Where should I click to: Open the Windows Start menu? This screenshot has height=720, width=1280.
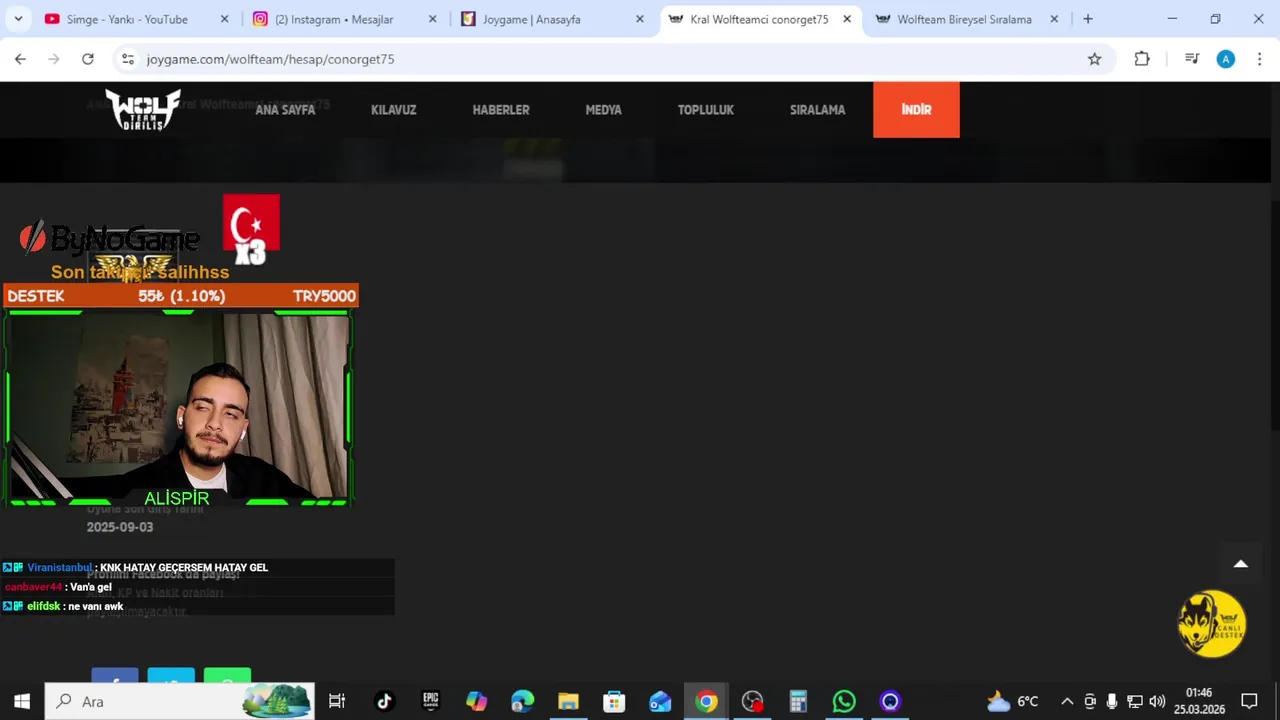[x=22, y=701]
